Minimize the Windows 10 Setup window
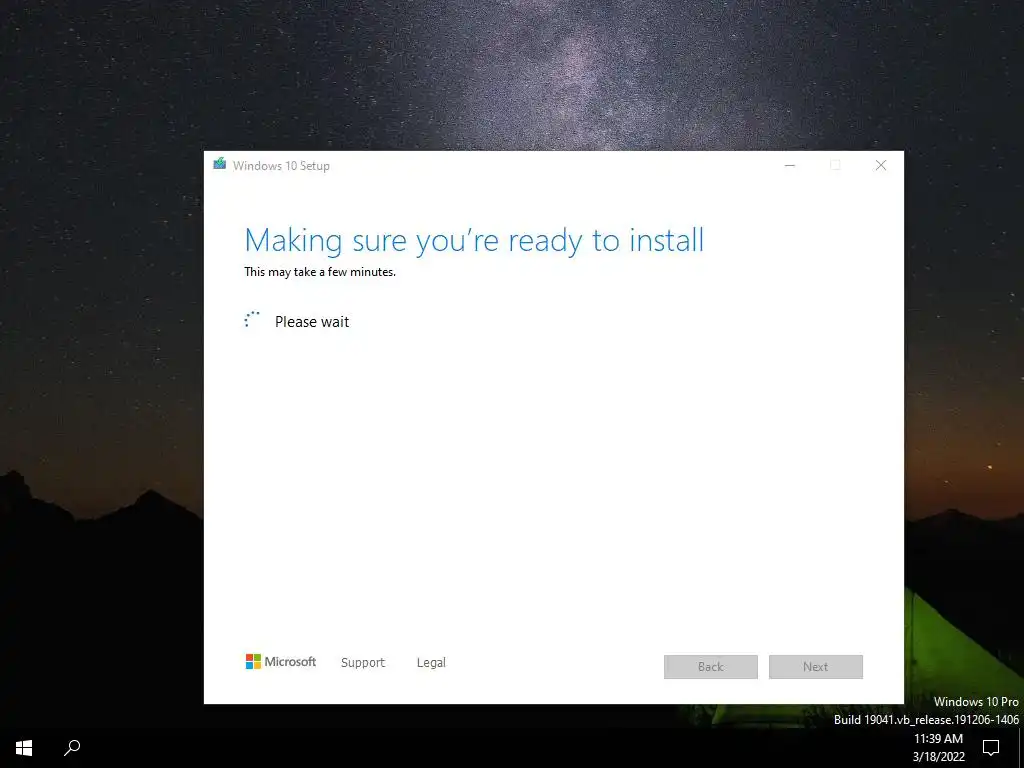1024x768 pixels. [790, 165]
